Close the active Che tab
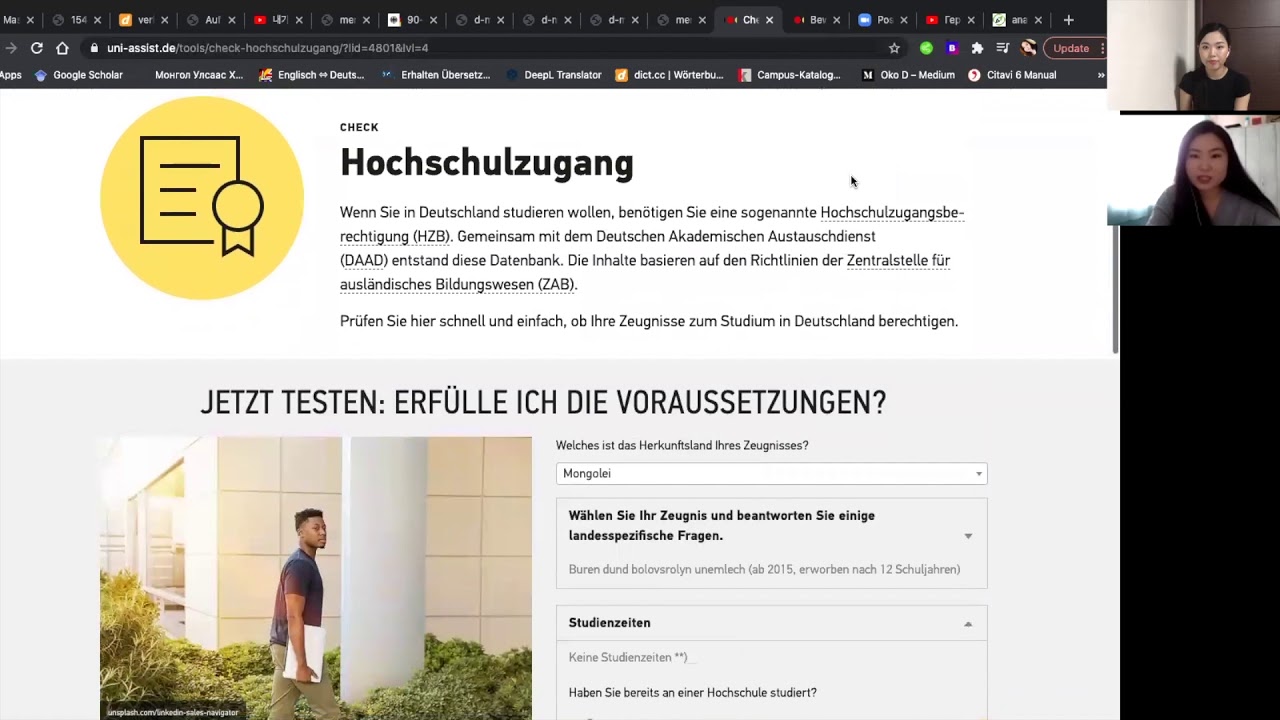Image resolution: width=1280 pixels, height=720 pixels. tap(769, 20)
